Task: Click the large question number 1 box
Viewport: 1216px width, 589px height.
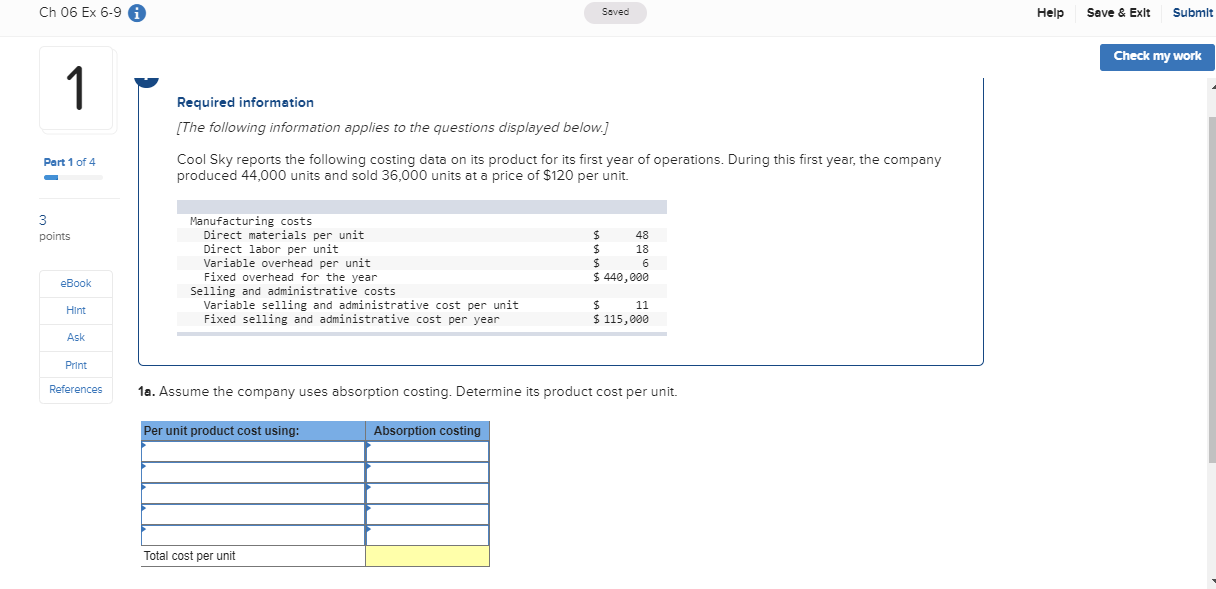Action: click(x=77, y=89)
